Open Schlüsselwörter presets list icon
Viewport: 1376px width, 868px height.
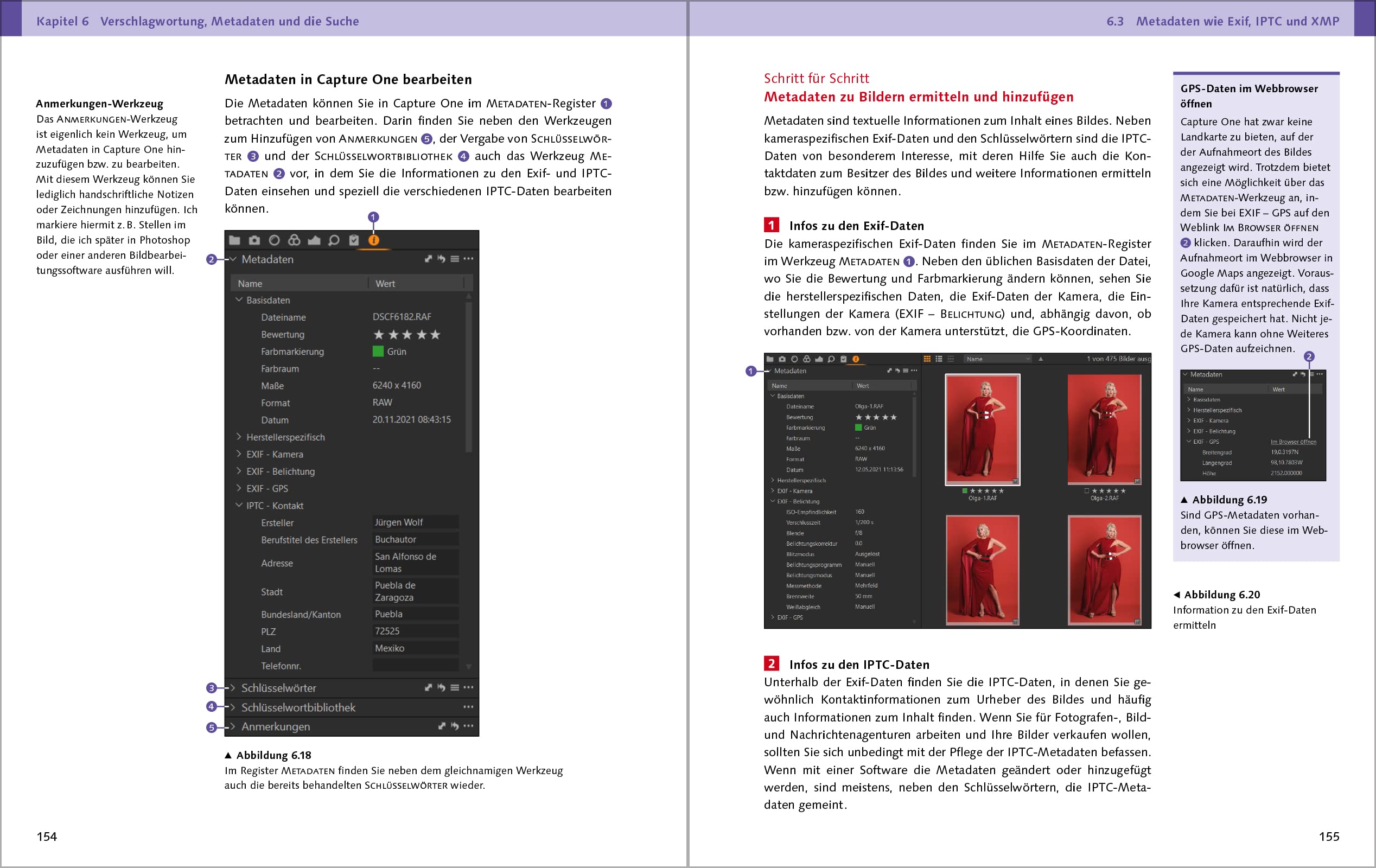pos(455,687)
